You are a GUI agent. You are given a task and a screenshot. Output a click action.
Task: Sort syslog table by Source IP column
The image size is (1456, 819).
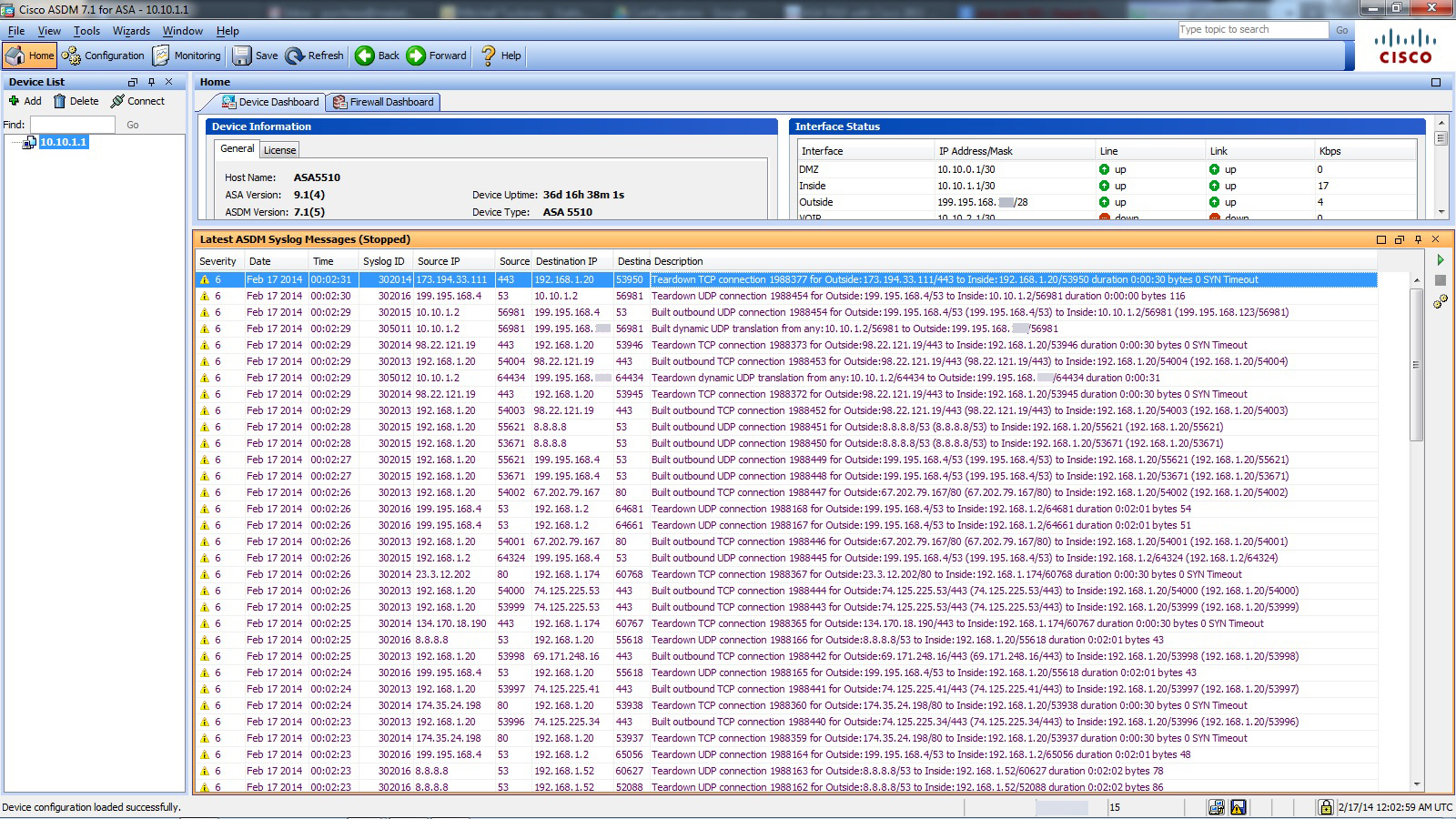coord(454,261)
